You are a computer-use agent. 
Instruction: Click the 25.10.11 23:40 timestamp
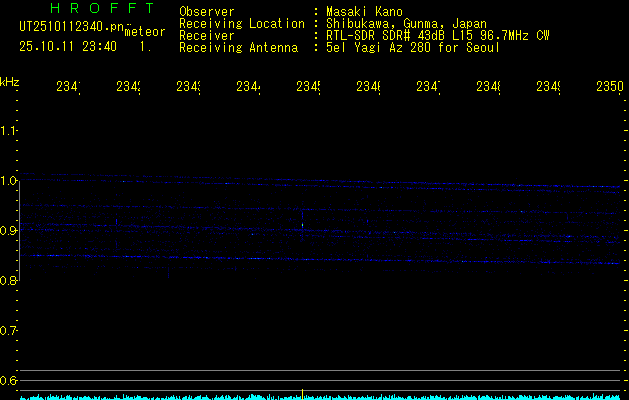(x=67, y=46)
